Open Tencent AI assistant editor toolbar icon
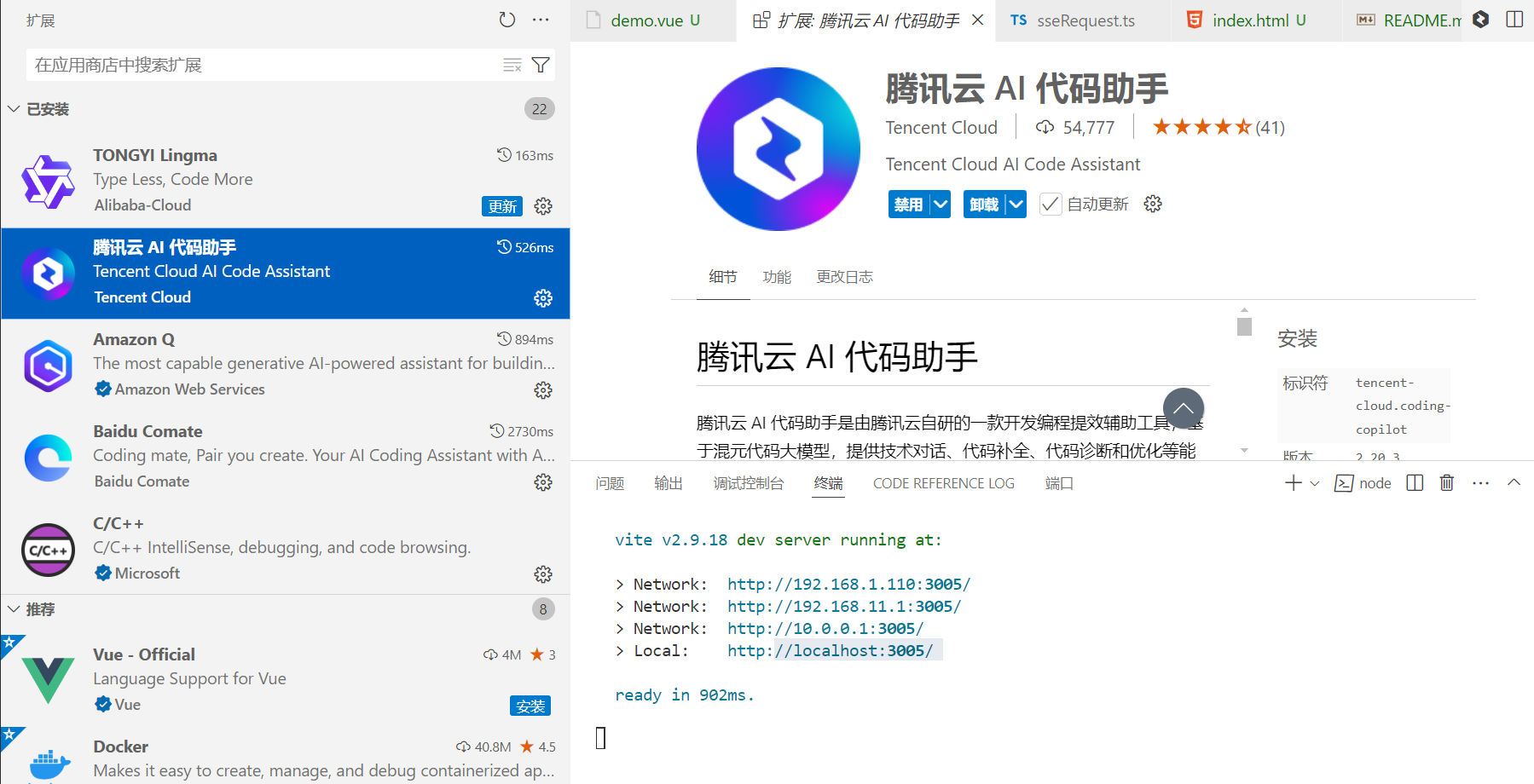The image size is (1534, 784). click(x=1481, y=20)
